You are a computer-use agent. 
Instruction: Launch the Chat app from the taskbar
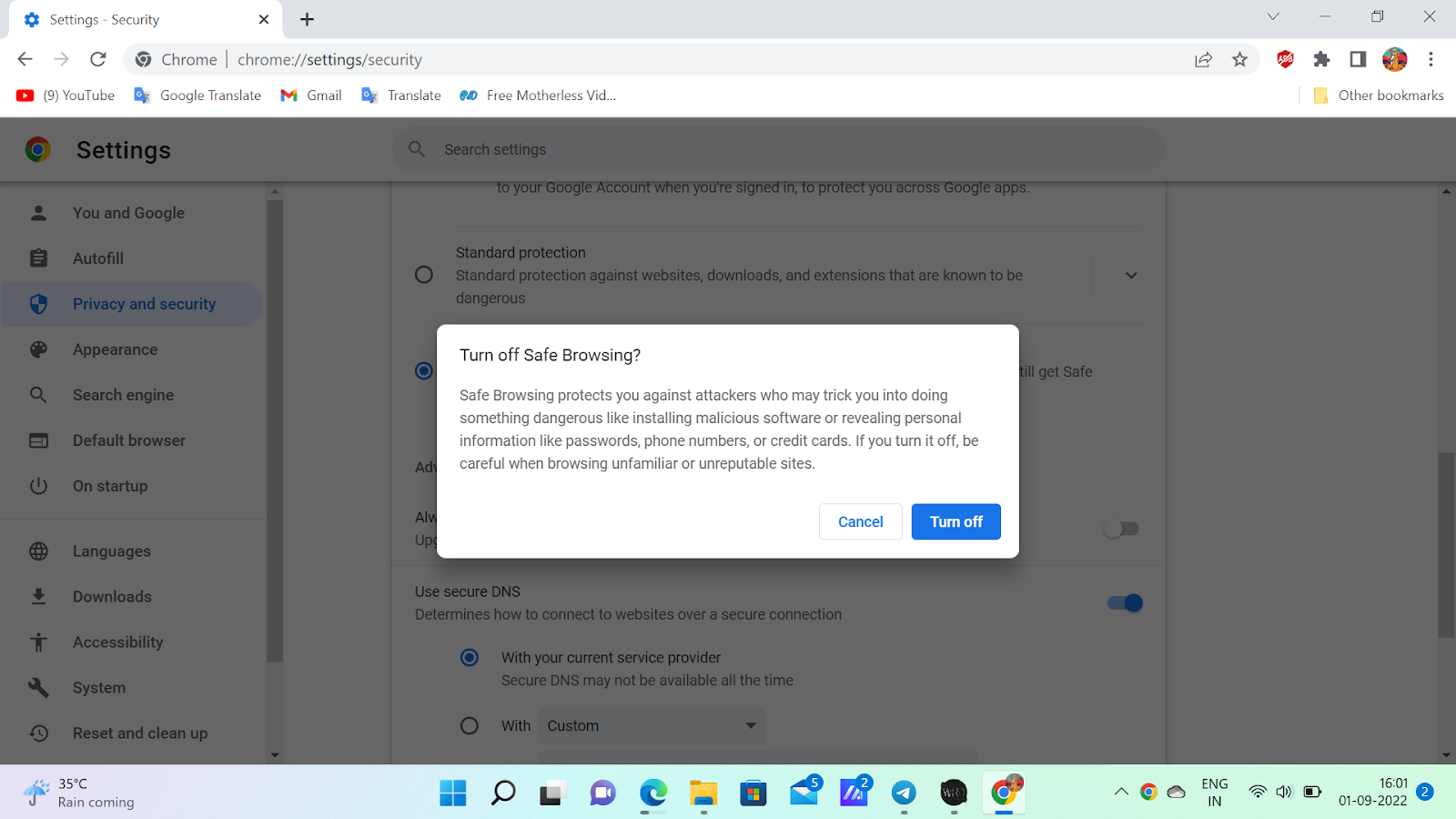[602, 793]
